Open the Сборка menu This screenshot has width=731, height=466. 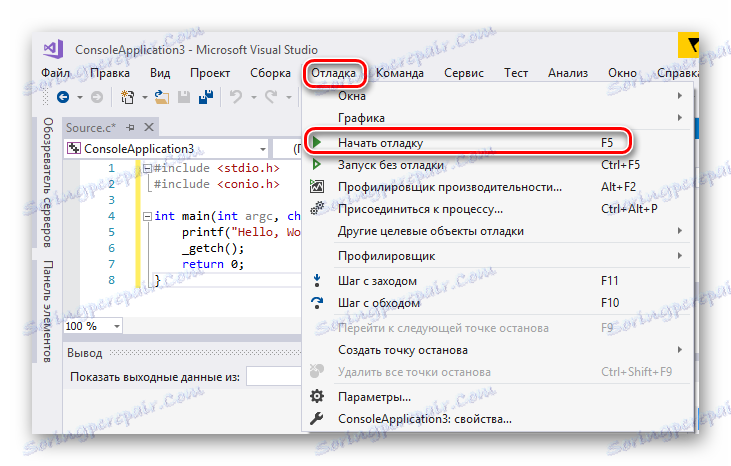point(270,73)
